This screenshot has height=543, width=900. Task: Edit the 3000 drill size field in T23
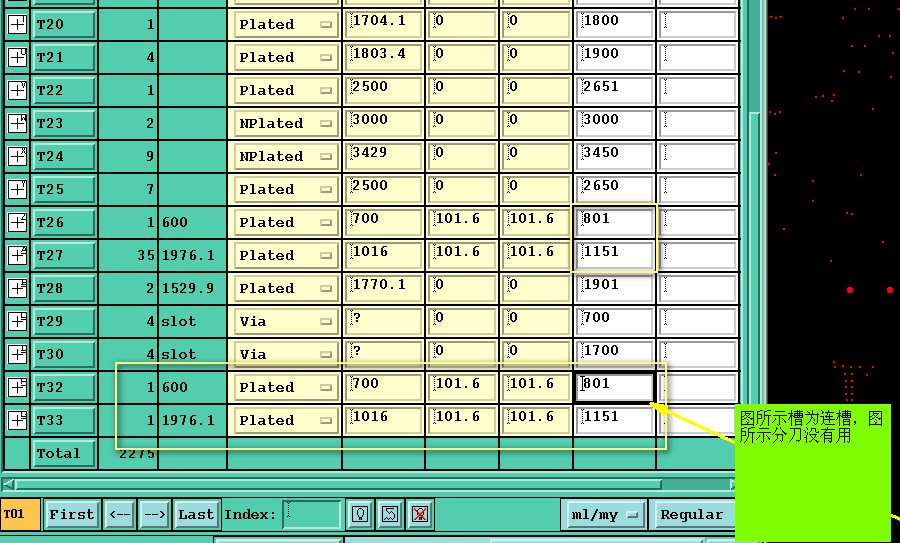point(615,123)
